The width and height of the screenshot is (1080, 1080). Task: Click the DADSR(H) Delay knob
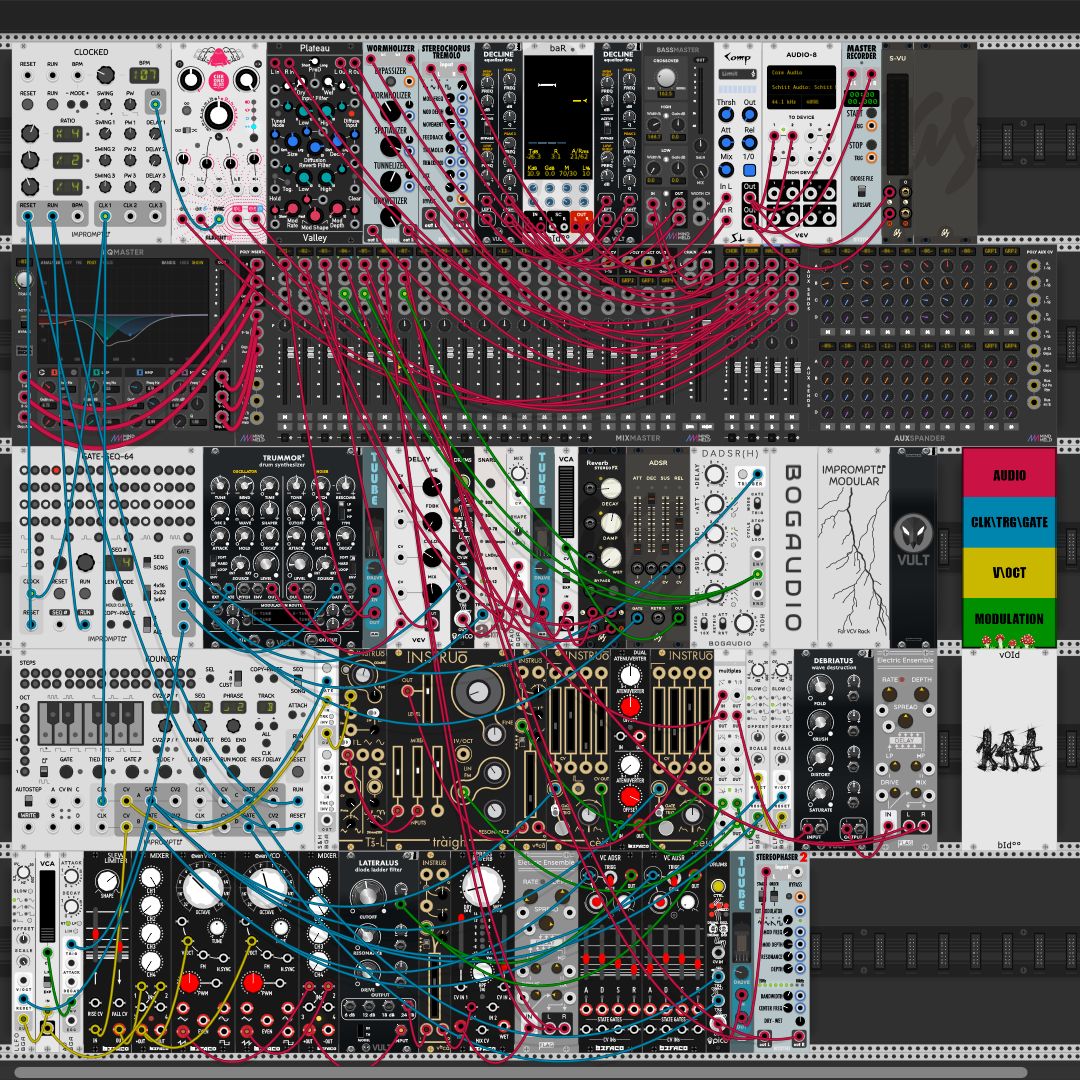(x=714, y=473)
